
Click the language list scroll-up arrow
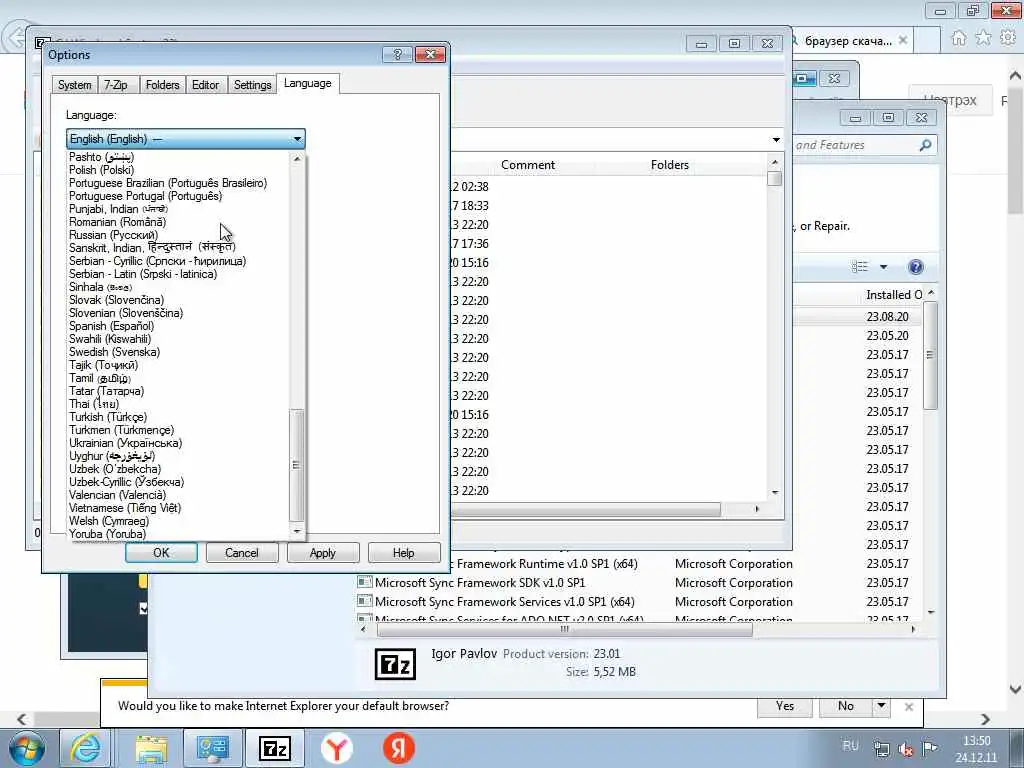click(x=297, y=159)
